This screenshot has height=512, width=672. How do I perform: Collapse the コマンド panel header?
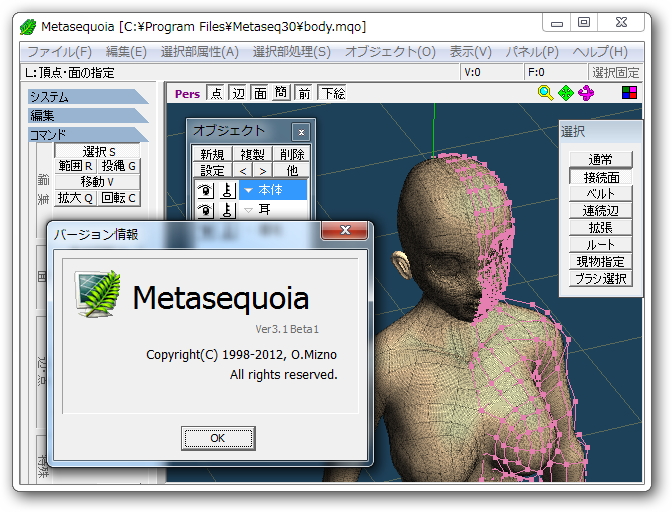pos(88,135)
